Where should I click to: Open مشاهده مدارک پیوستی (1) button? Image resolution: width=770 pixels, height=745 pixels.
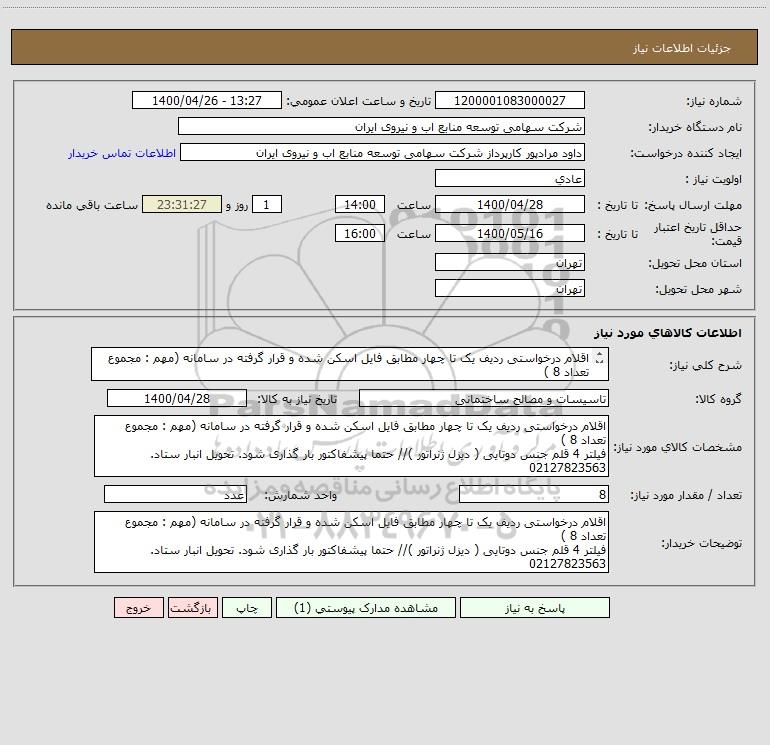pos(366,607)
